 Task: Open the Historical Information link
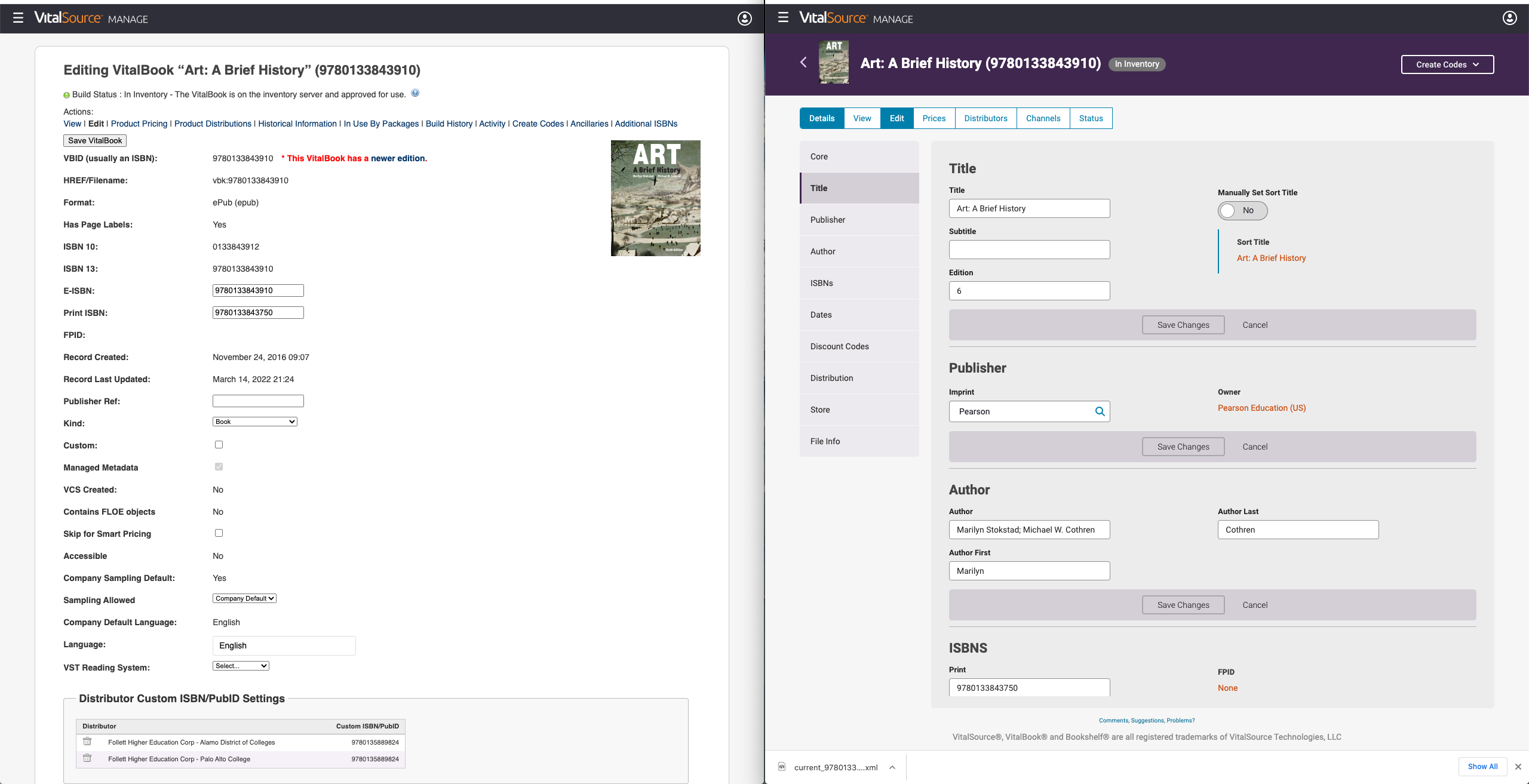click(297, 124)
